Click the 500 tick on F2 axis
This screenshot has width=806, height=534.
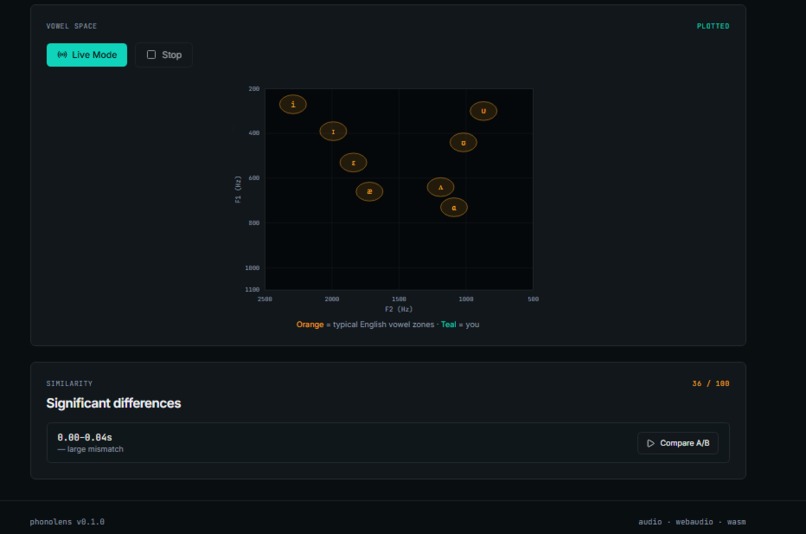533,299
